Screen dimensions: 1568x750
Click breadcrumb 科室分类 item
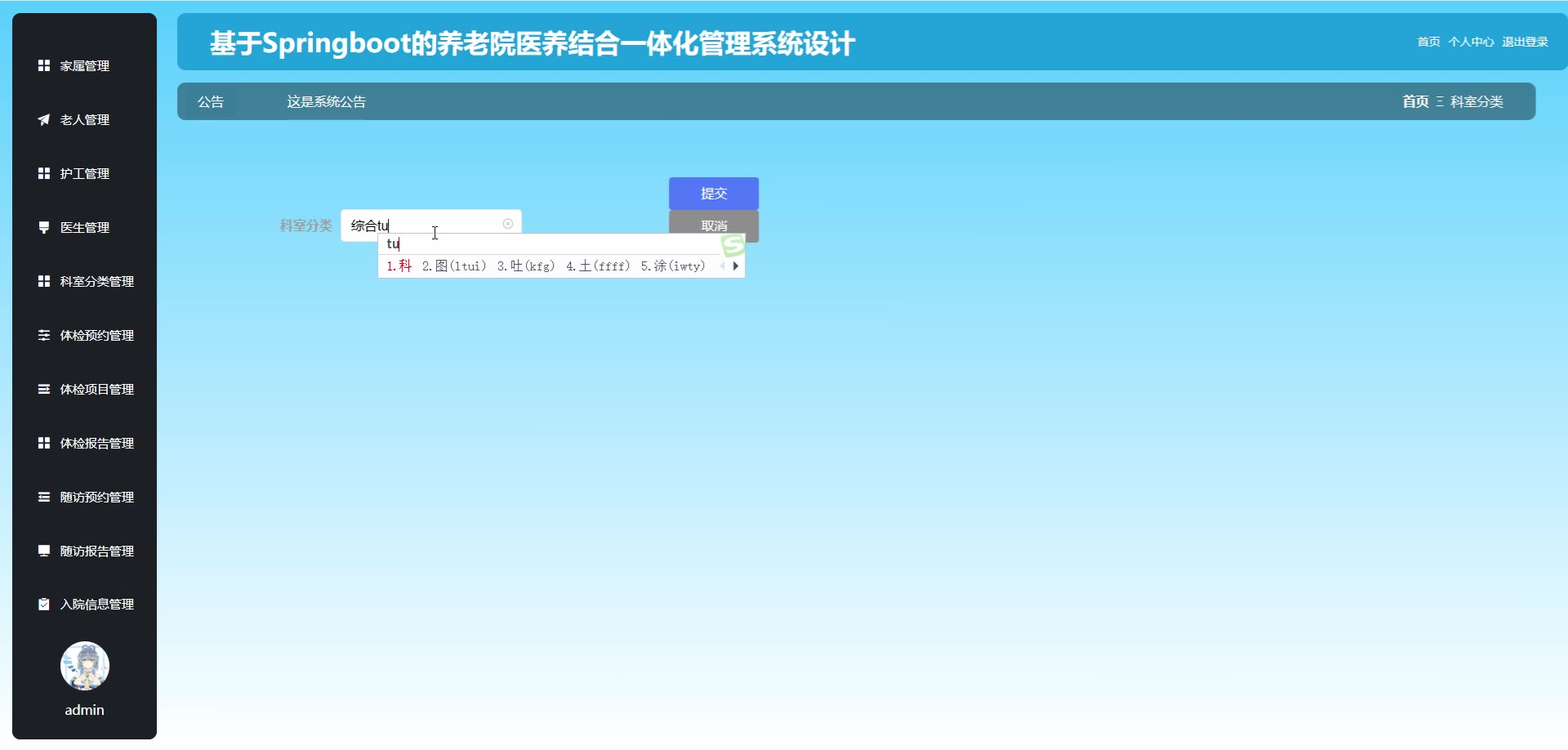point(1477,101)
